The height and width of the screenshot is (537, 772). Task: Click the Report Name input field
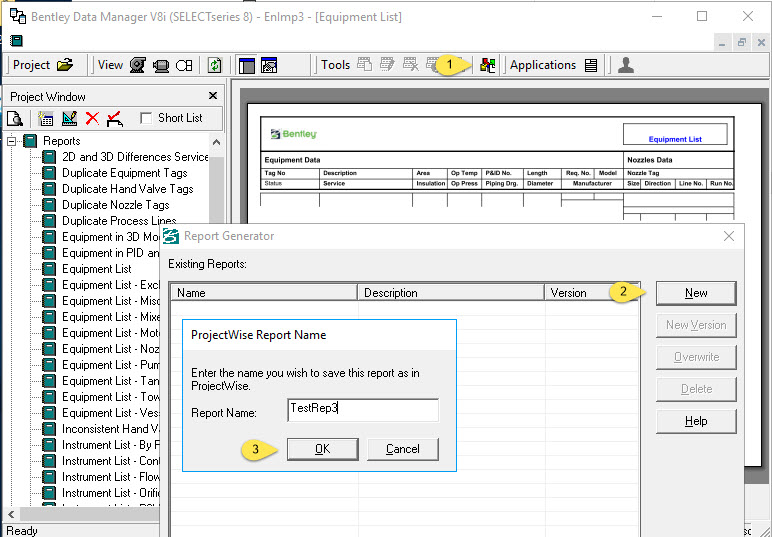tap(363, 410)
